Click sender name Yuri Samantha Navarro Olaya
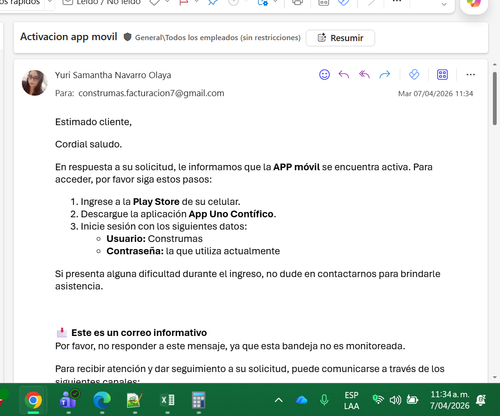This screenshot has height=416, width=500. coord(113,75)
